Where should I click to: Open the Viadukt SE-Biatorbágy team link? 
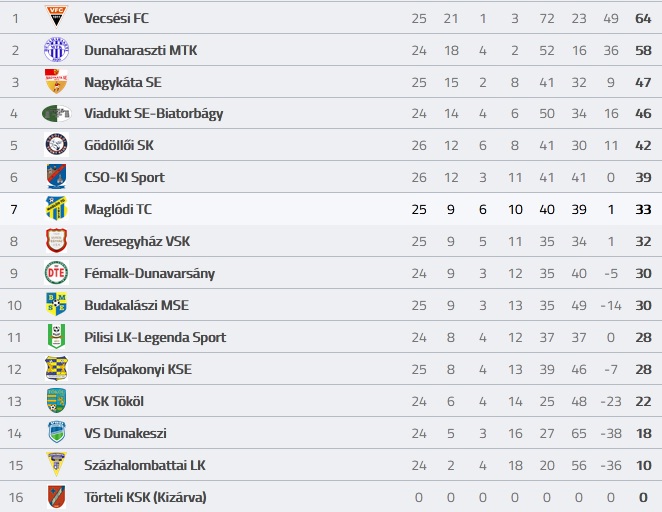154,114
